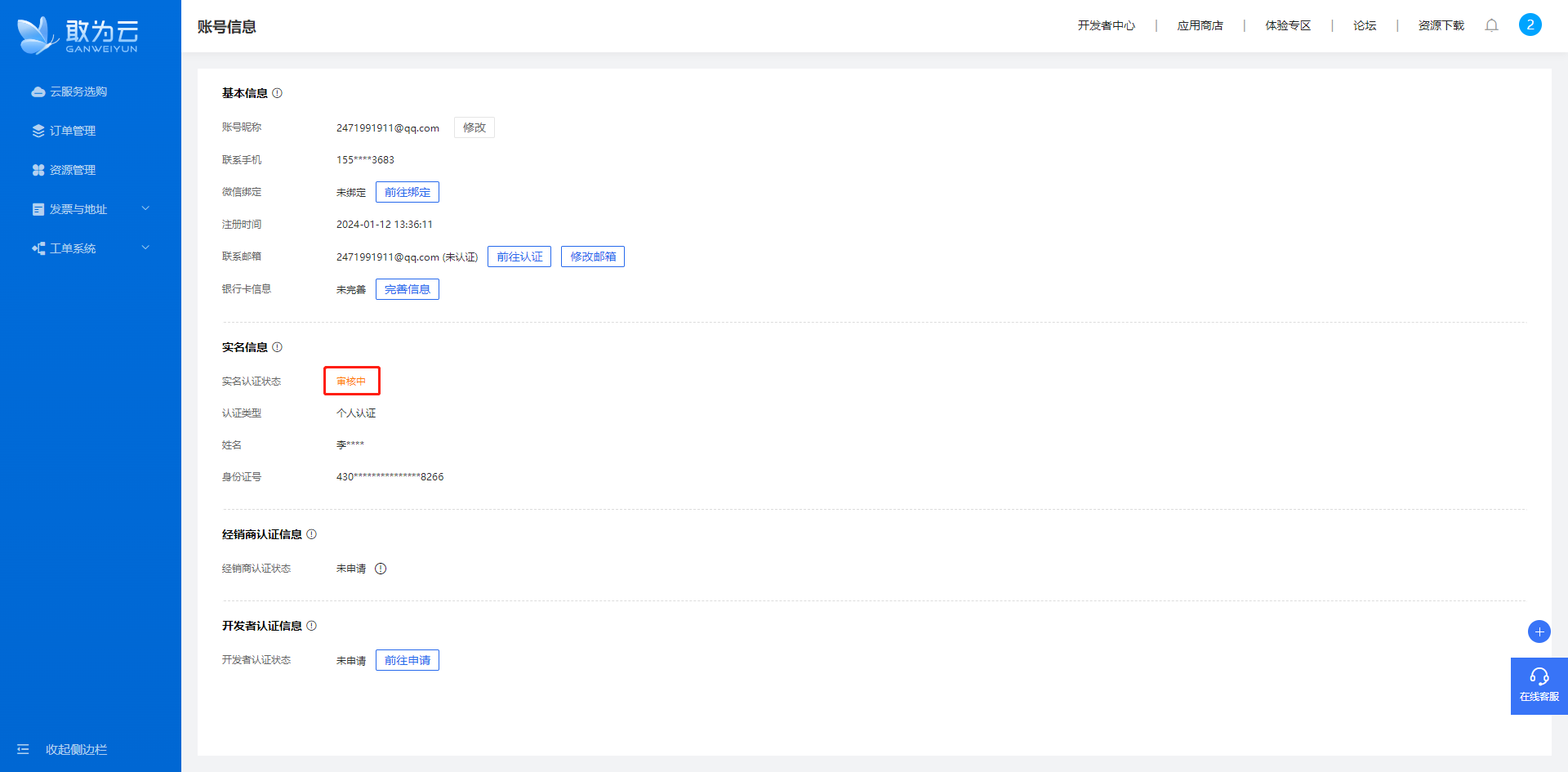1568x772 pixels.
Task: Open online customer service chat
Action: (1539, 685)
